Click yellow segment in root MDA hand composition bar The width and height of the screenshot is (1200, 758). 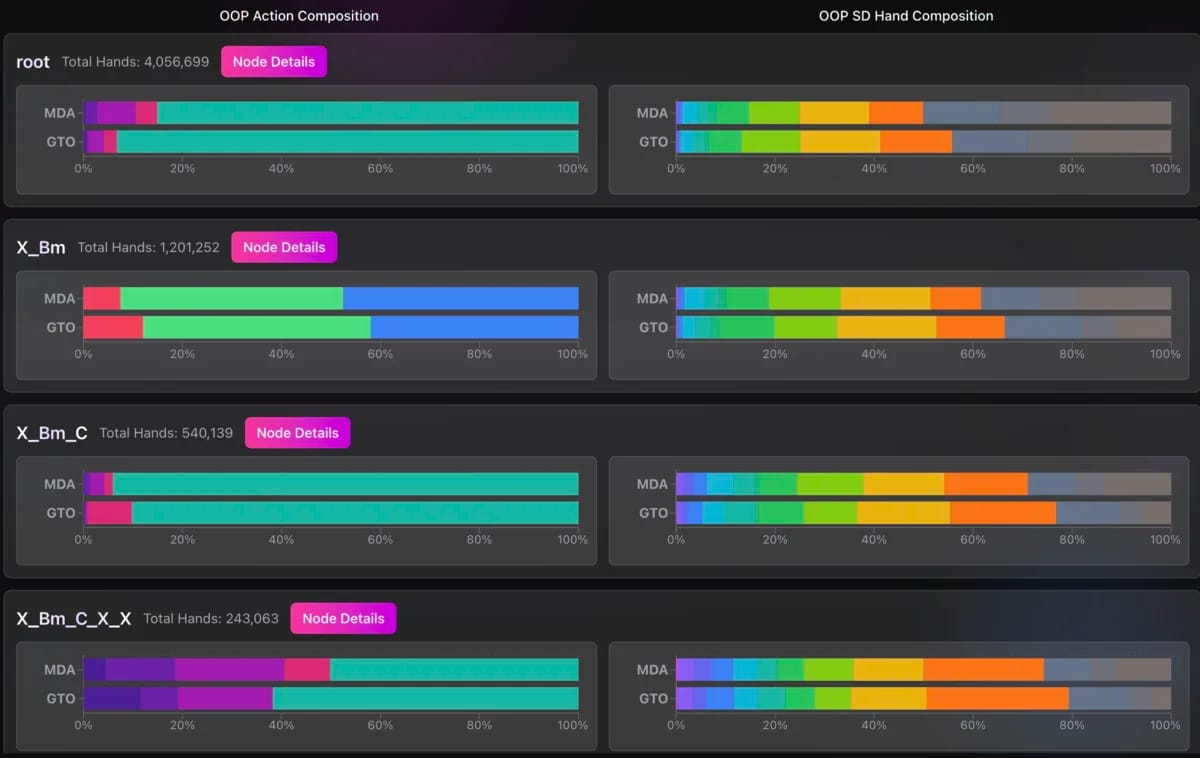(x=834, y=113)
